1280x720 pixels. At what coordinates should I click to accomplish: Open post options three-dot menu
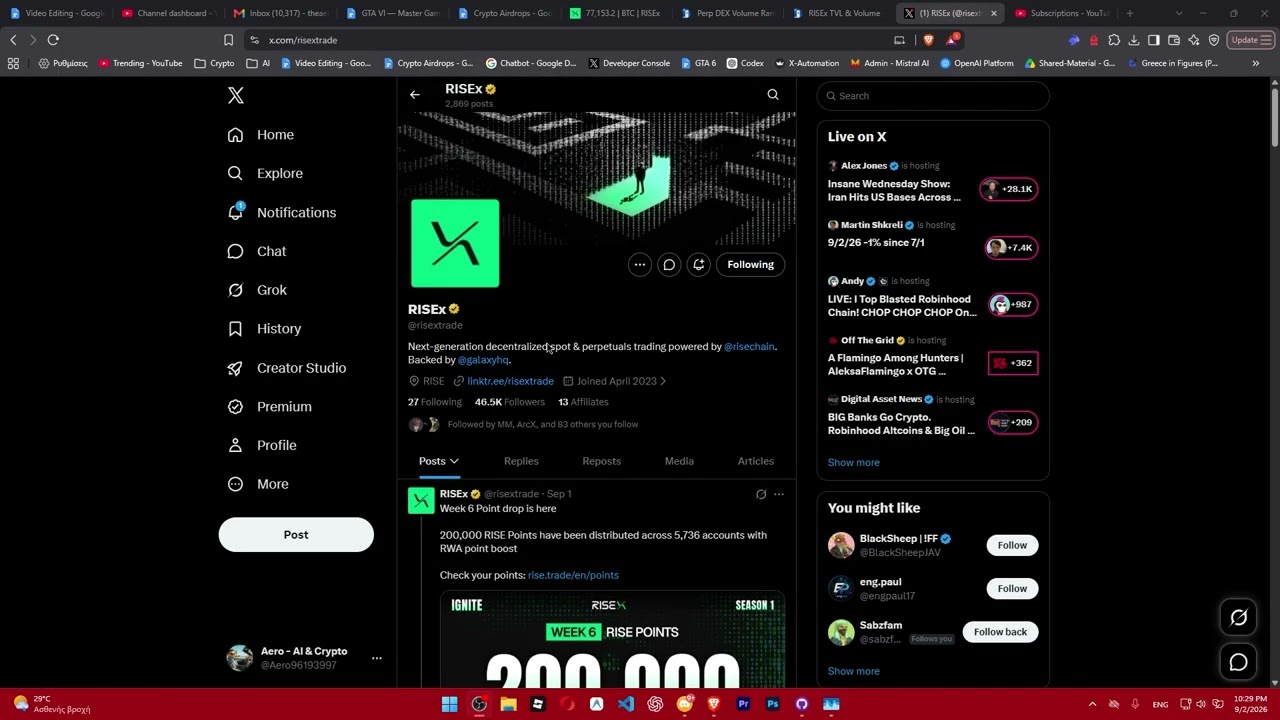pyautogui.click(x=779, y=494)
